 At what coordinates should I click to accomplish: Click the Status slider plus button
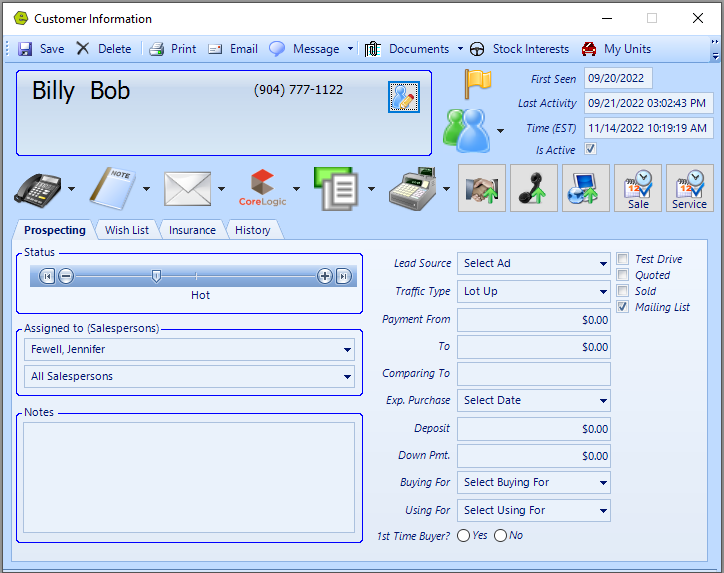coord(325,276)
